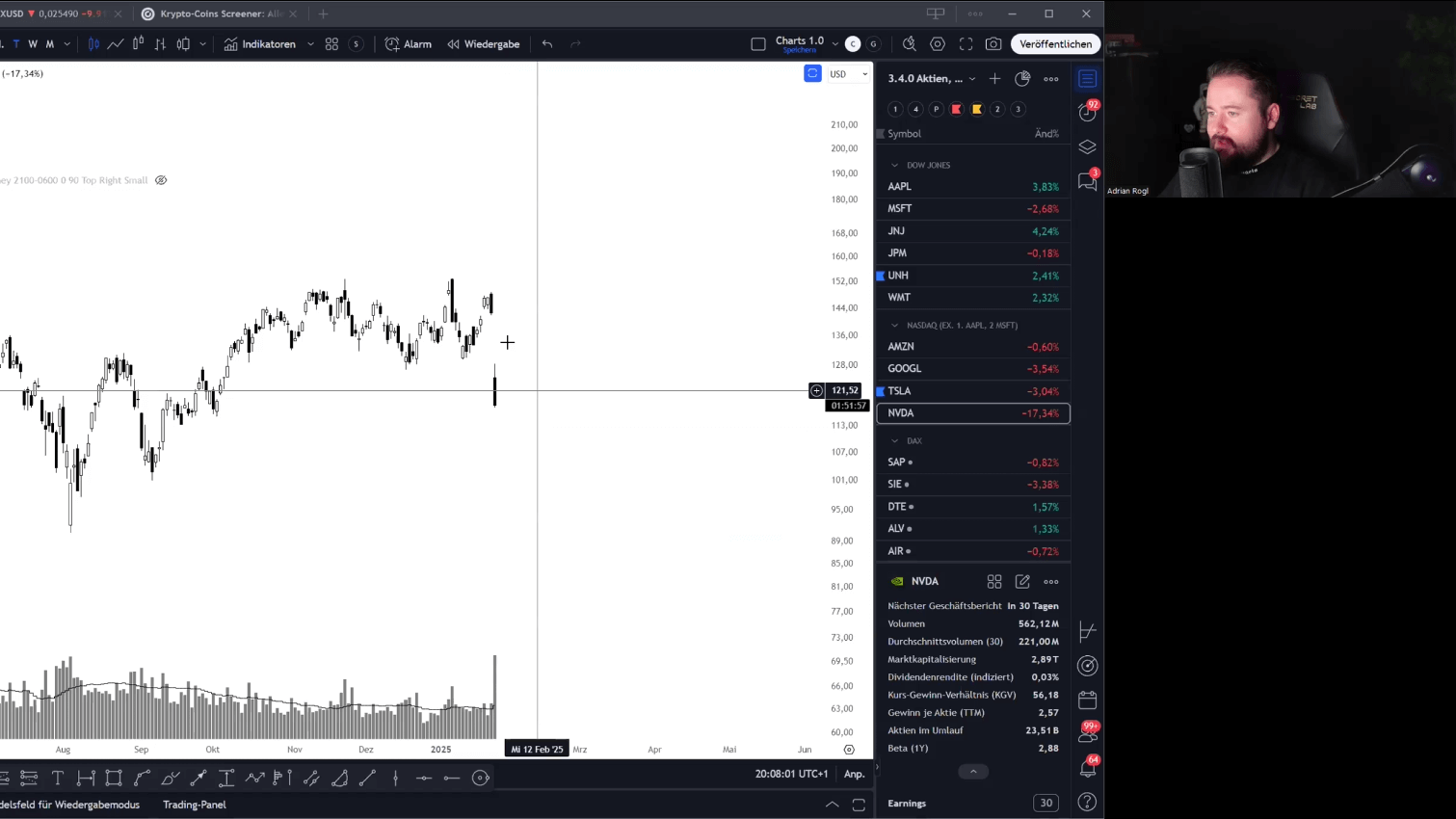Open the USD currency dropdown
Screen dimensions: 1456x819
(x=849, y=74)
